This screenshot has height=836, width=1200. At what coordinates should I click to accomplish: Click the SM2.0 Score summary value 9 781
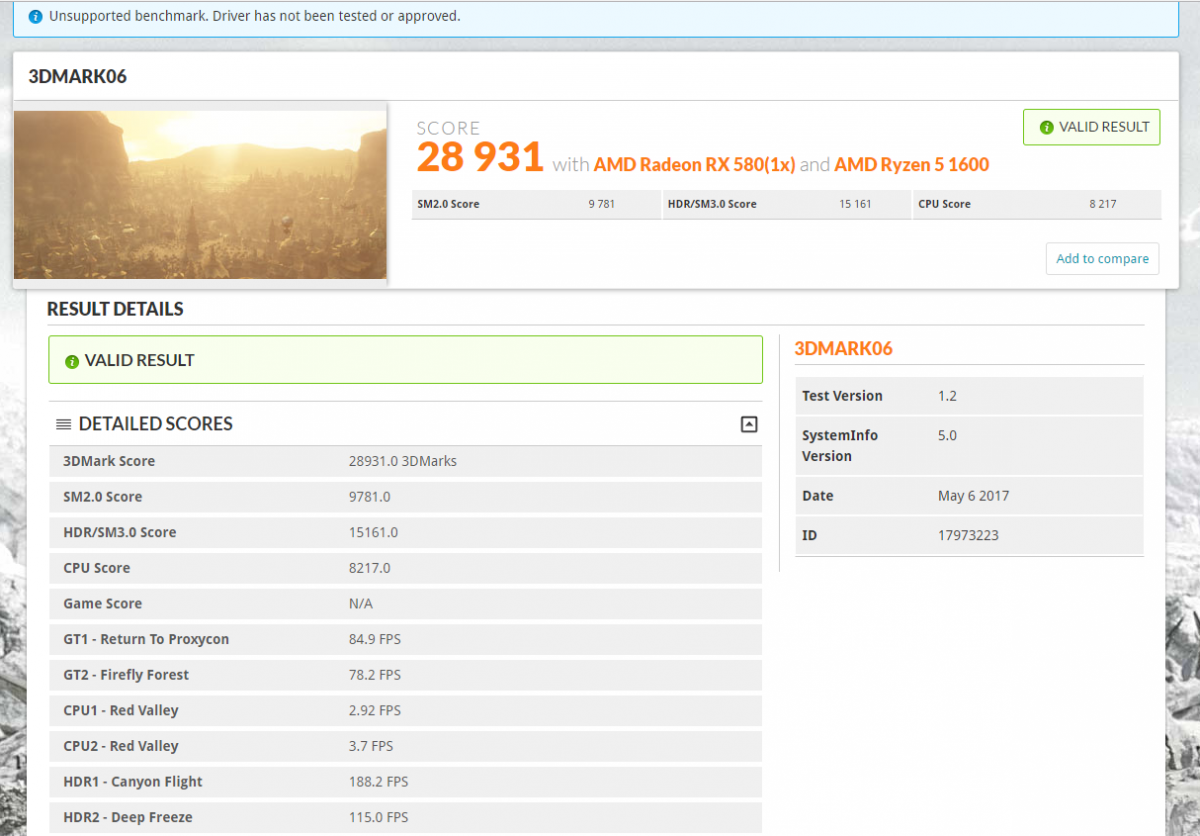tap(601, 204)
